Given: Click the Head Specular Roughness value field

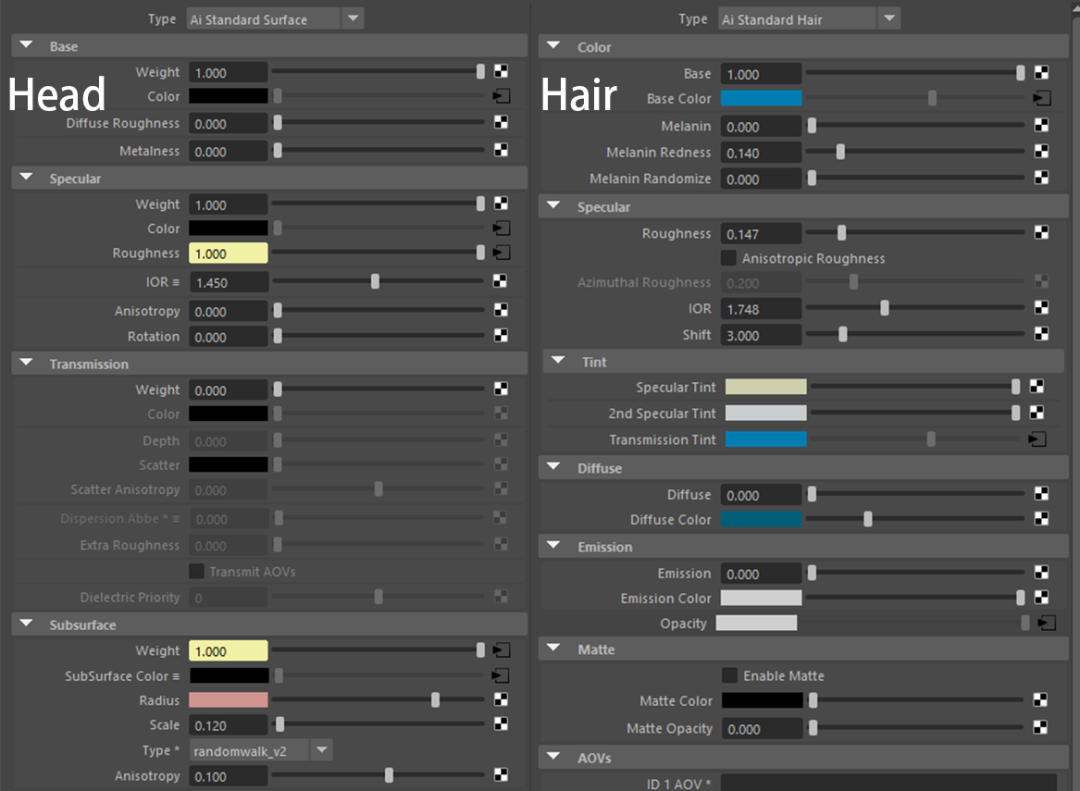Looking at the screenshot, I should pyautogui.click(x=229, y=254).
